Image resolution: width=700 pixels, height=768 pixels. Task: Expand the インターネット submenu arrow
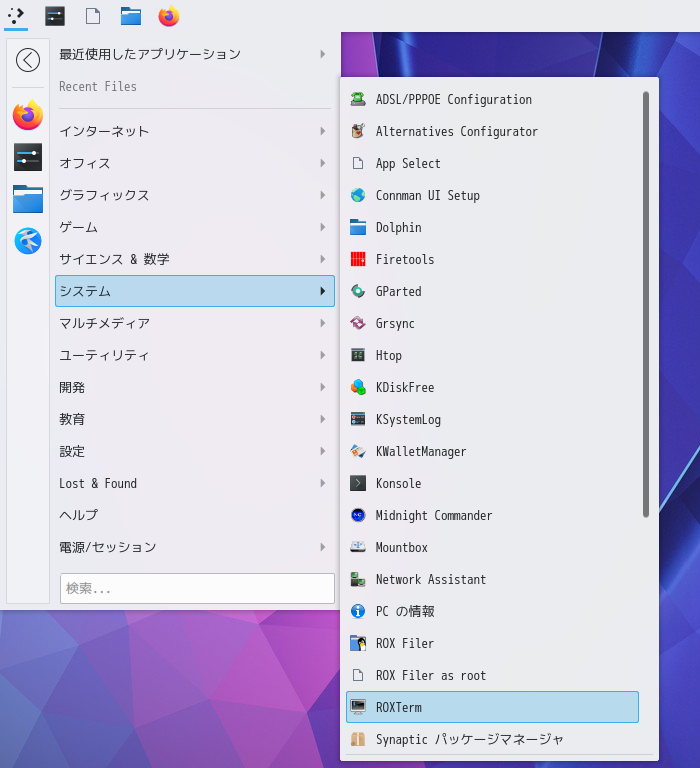pyautogui.click(x=323, y=131)
